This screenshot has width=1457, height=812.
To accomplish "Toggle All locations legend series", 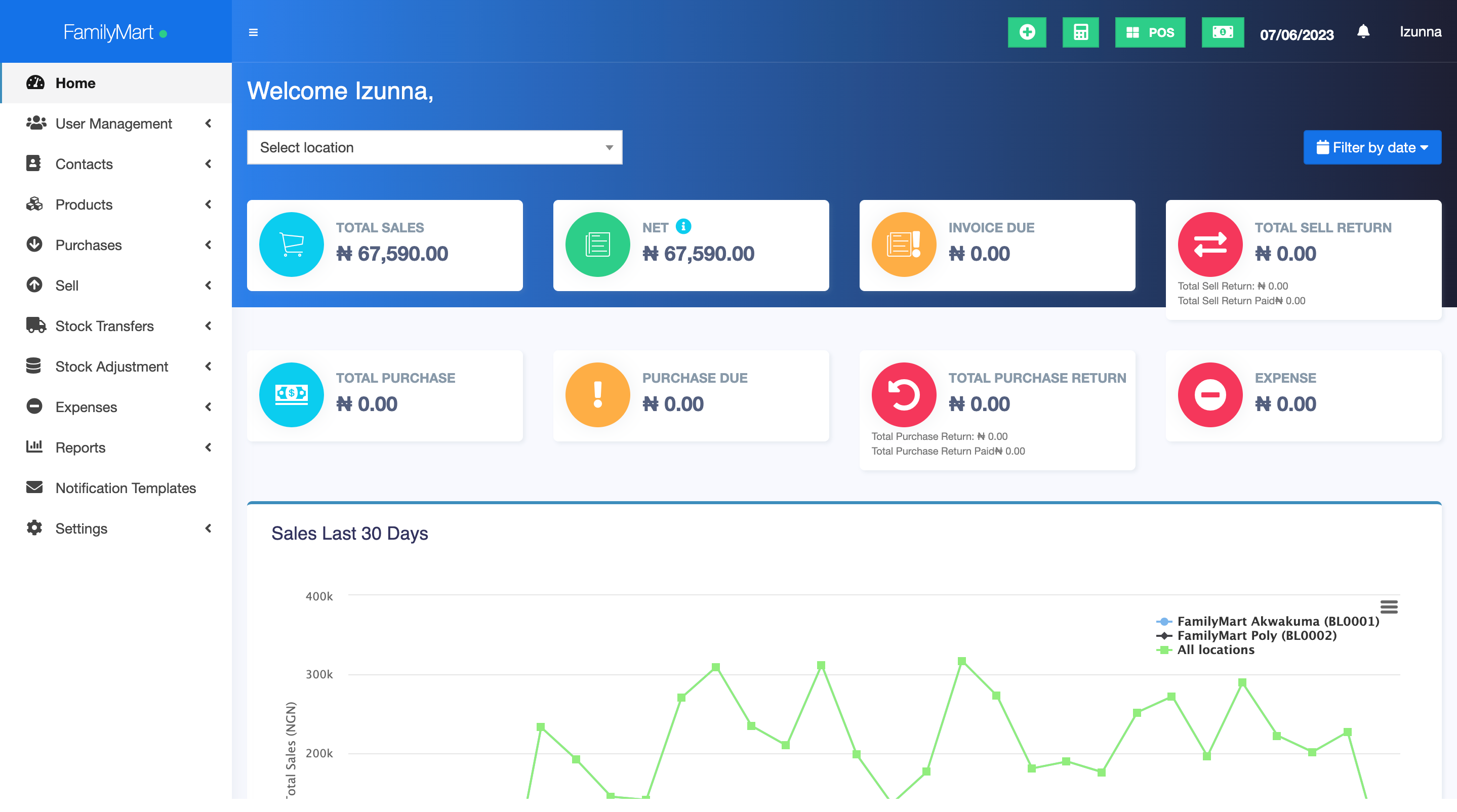I will tap(1205, 651).
